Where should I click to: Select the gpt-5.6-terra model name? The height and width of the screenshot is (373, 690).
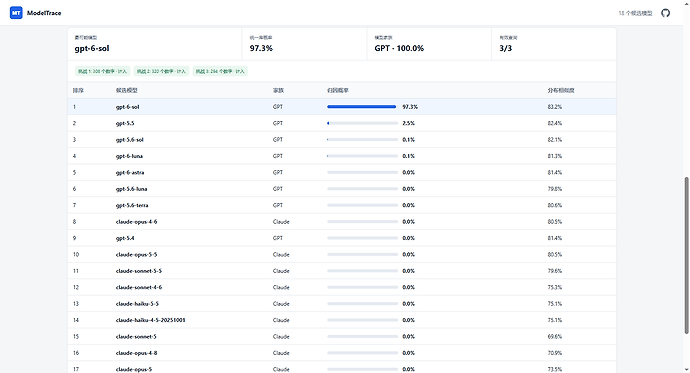click(132, 205)
